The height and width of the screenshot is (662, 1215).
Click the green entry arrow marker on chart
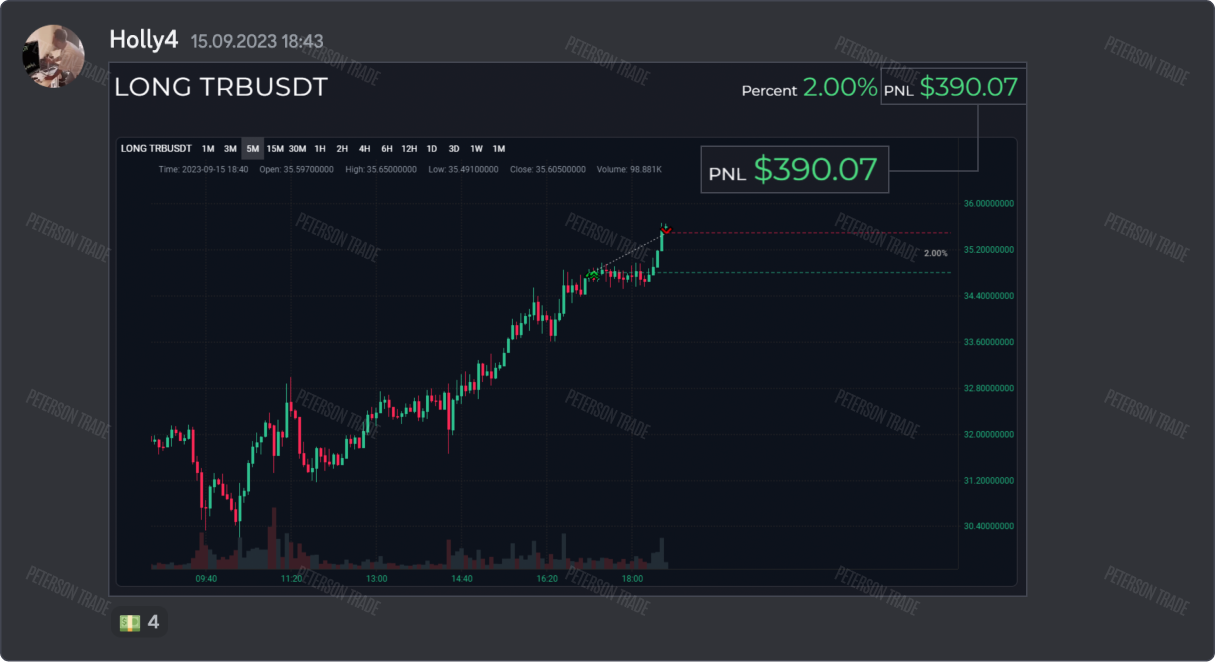click(x=593, y=272)
